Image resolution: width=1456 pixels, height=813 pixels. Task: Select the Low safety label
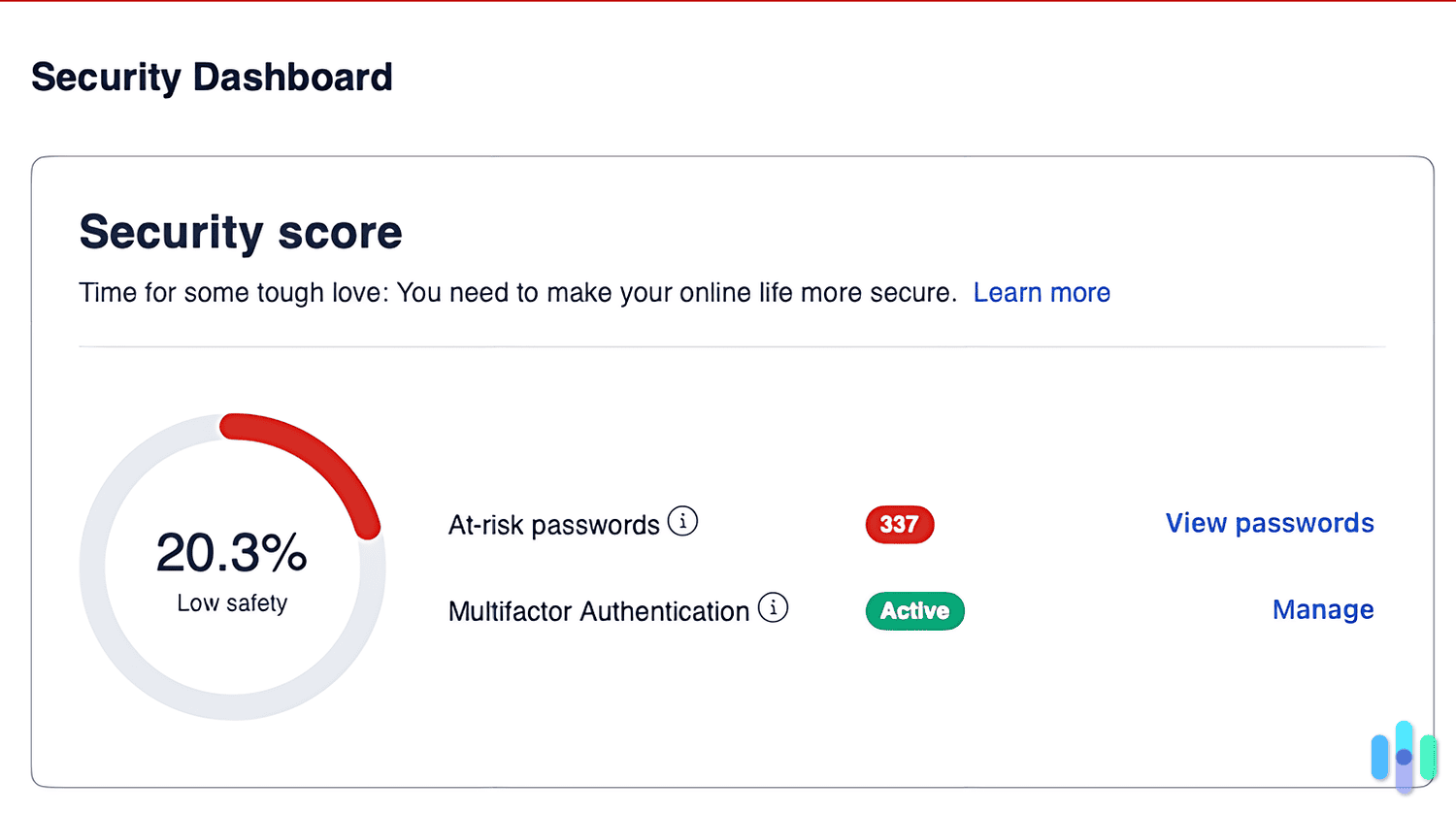tap(231, 602)
